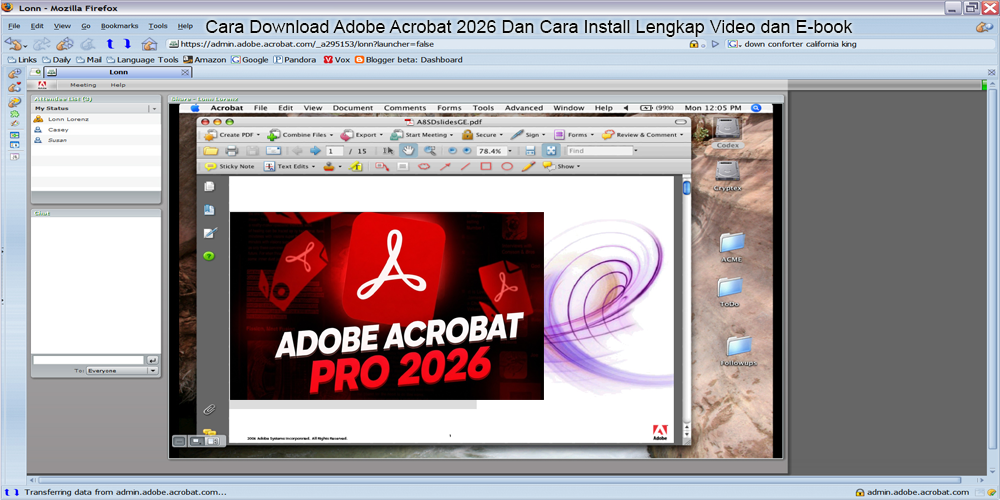Select the Text Box tool icon
1000x500 pixels.
(x=402, y=166)
